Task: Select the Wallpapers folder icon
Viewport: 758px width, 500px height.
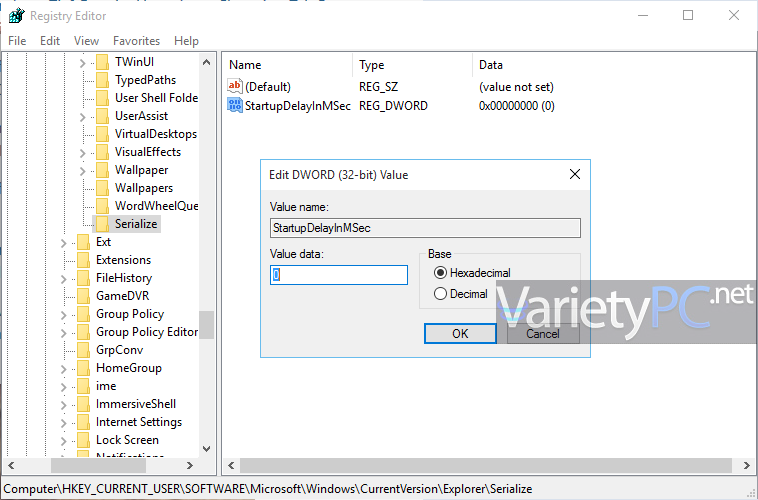Action: (102, 188)
